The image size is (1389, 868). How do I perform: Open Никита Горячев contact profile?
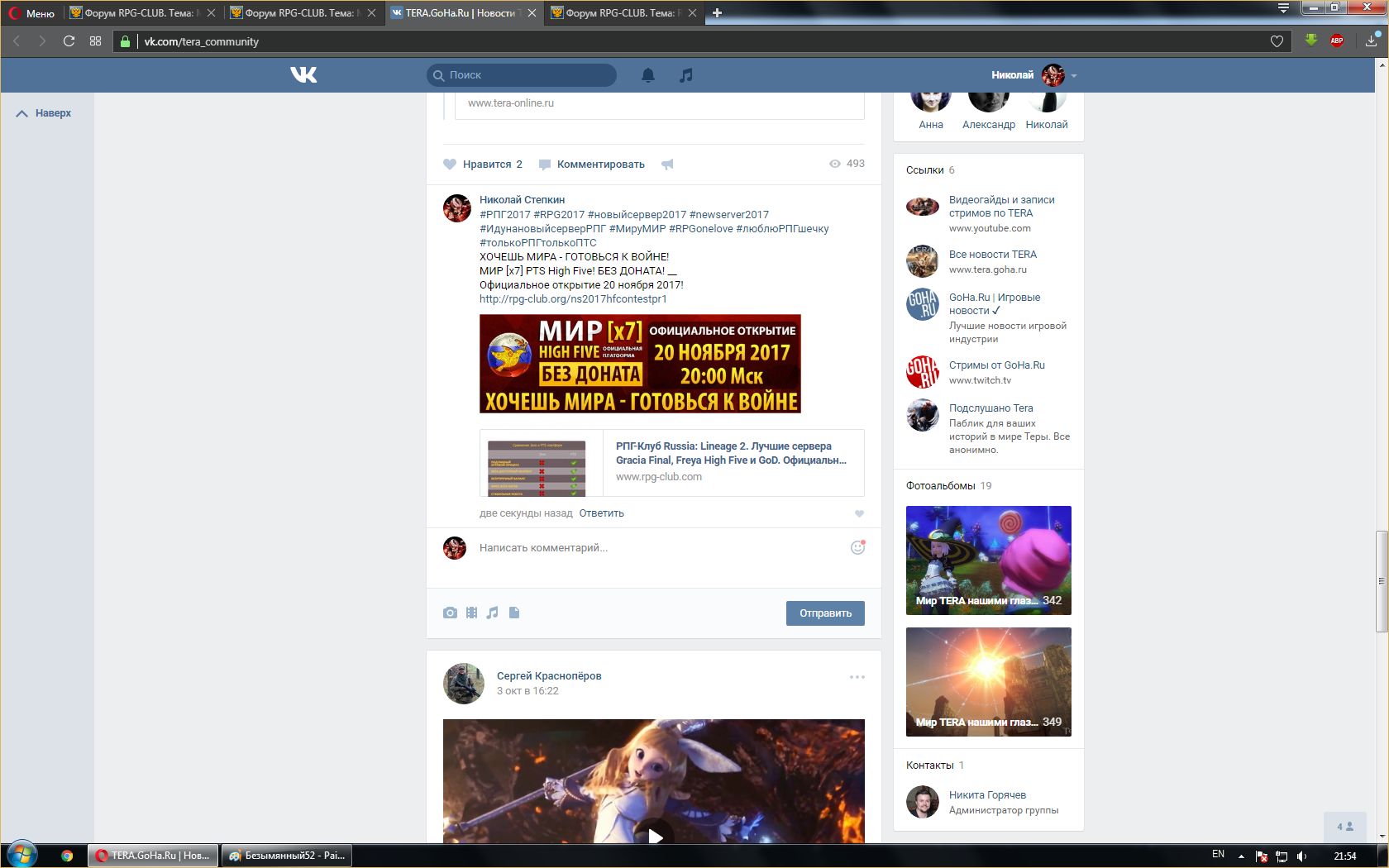pyautogui.click(x=987, y=795)
